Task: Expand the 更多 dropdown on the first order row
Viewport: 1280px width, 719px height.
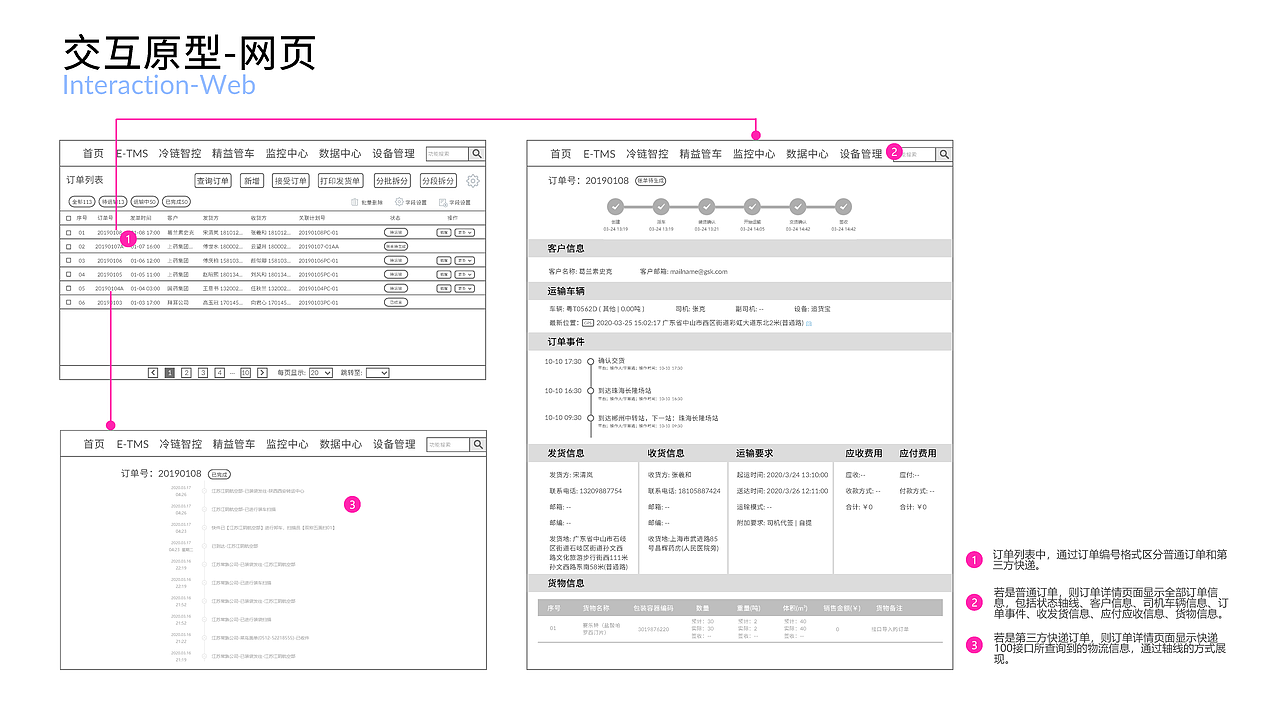Action: [463, 232]
